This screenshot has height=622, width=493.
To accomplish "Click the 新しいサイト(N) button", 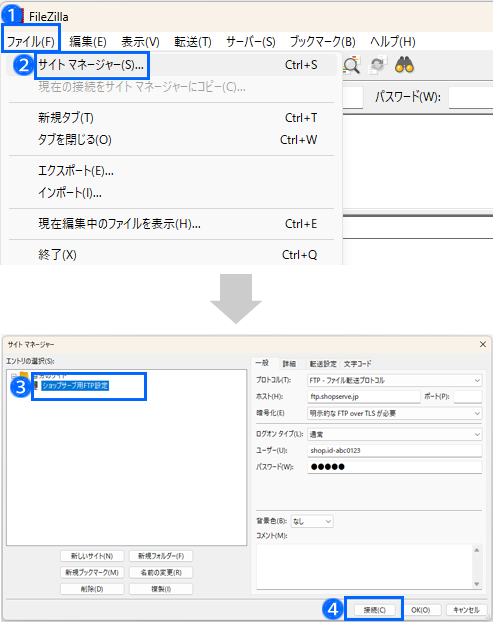I will [x=92, y=556].
